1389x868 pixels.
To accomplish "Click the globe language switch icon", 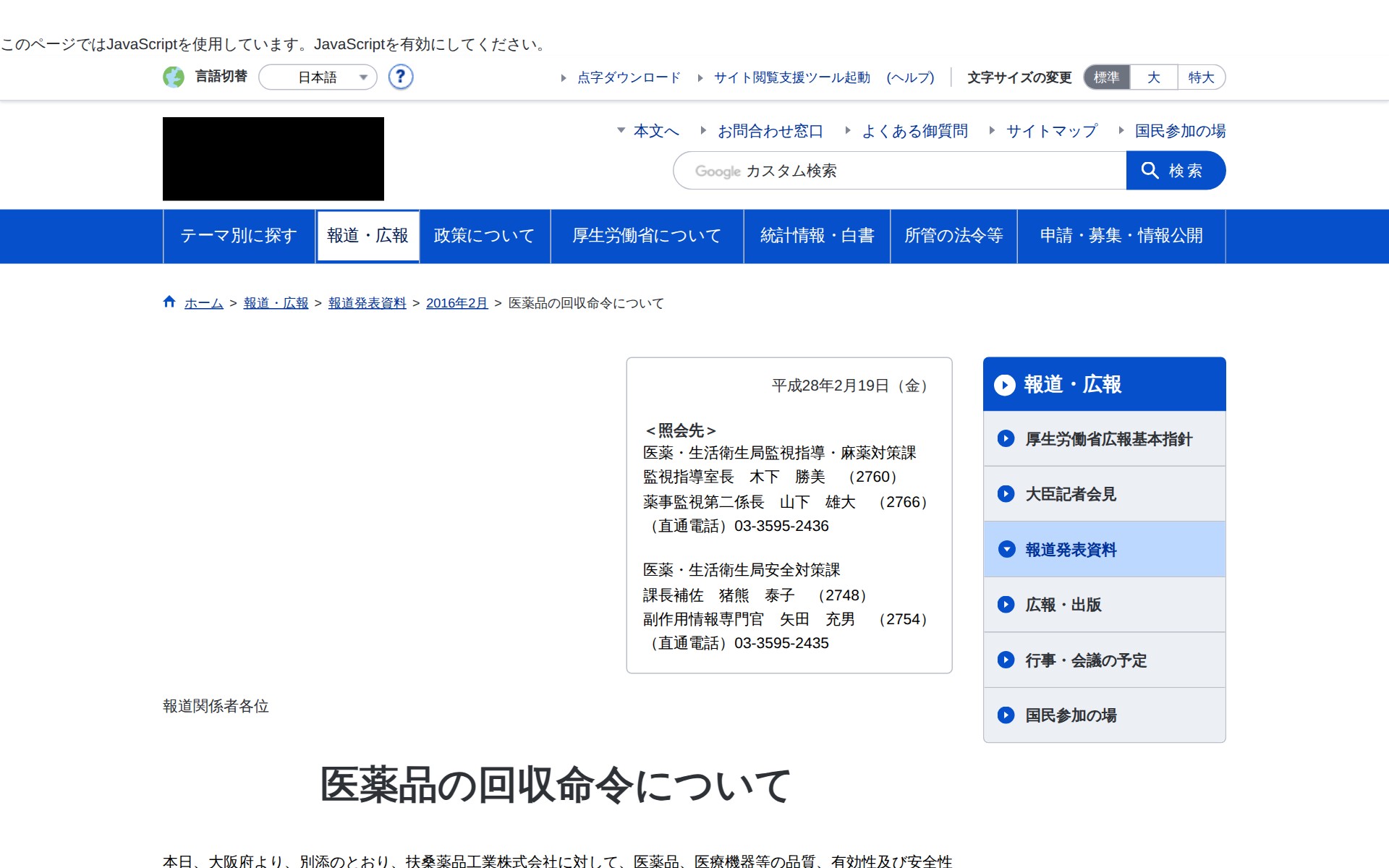I will 174,77.
